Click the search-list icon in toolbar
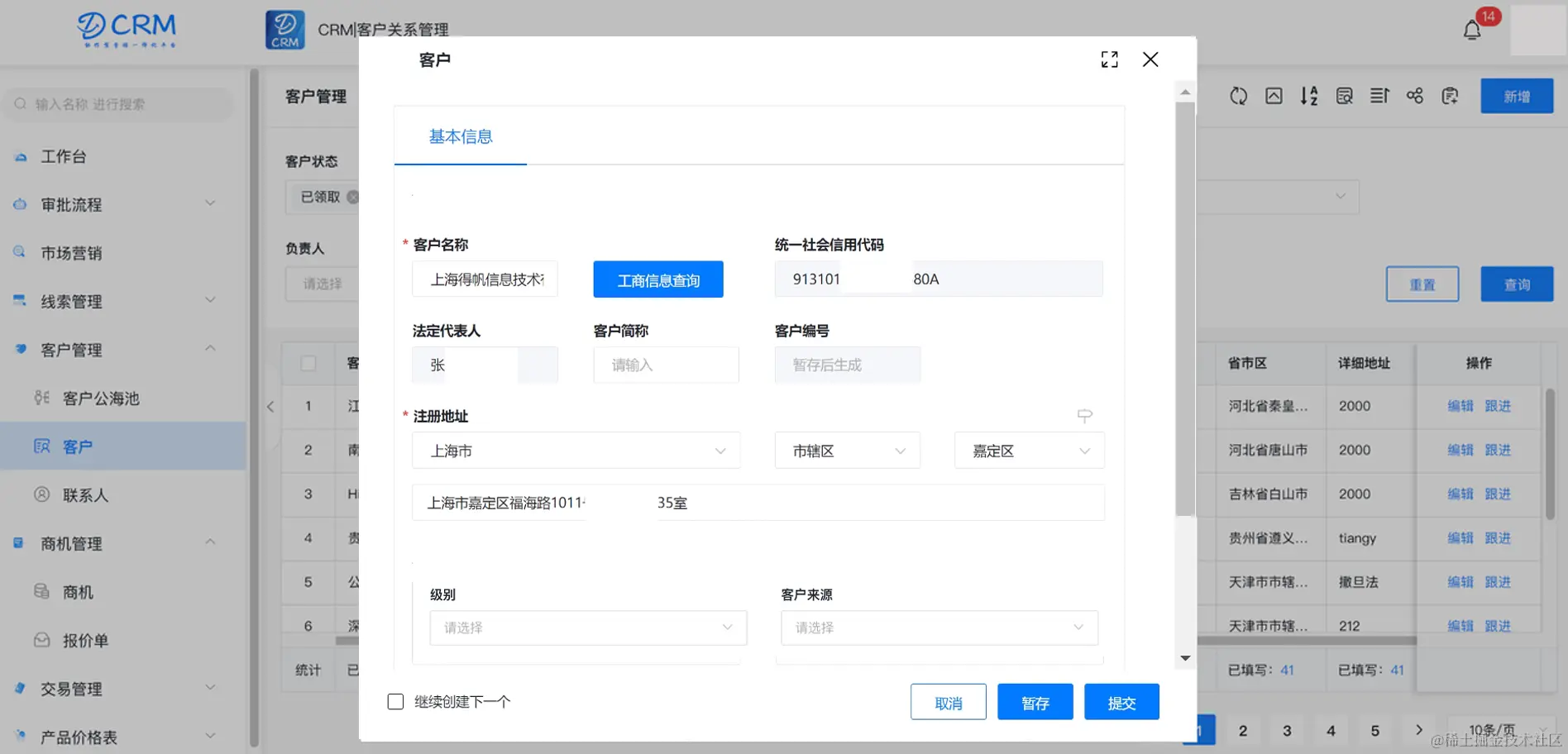This screenshot has width=1568, height=754. coord(1345,96)
